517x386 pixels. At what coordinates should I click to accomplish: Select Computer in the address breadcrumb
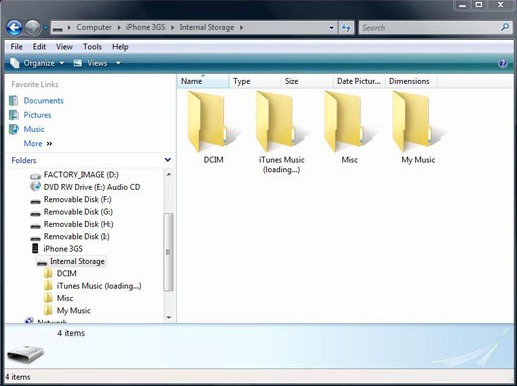[94, 27]
